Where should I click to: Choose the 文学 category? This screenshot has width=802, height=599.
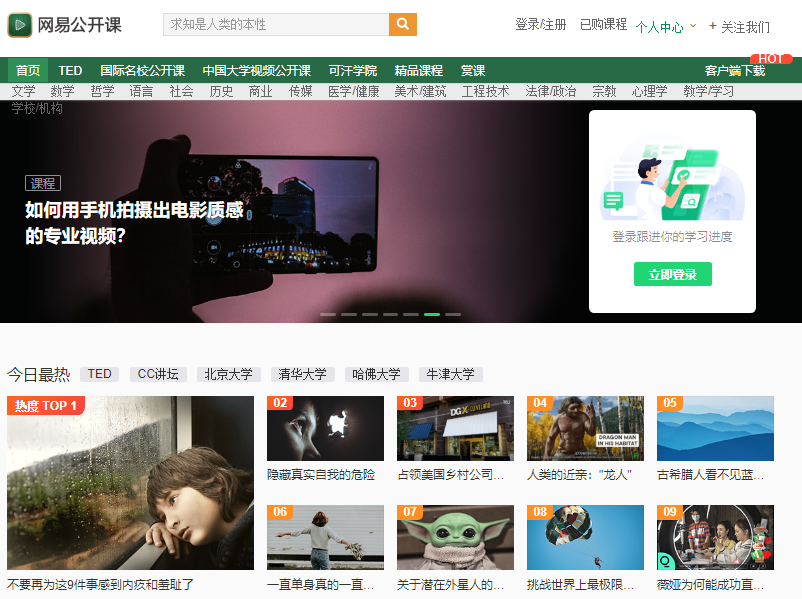[x=24, y=91]
